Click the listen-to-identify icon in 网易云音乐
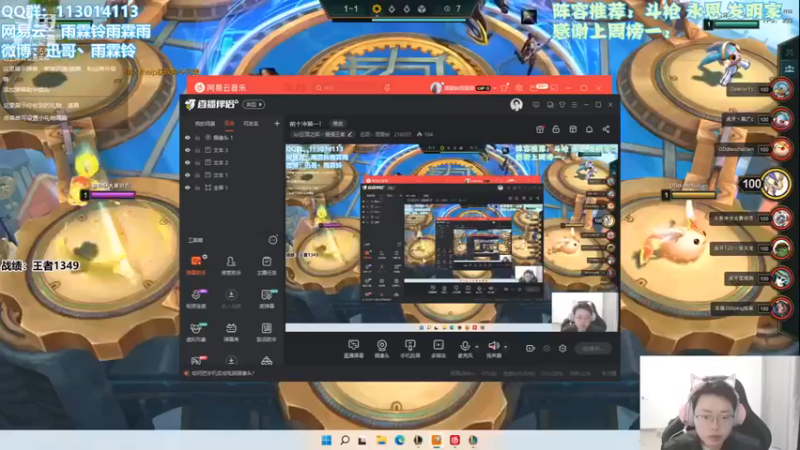800x450 pixels. coord(387,88)
